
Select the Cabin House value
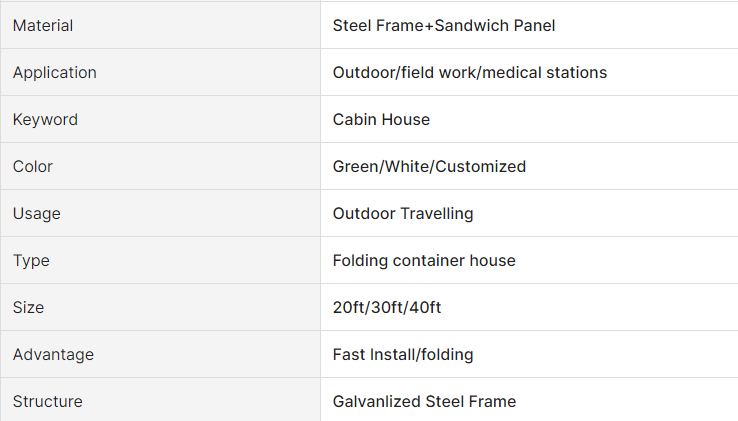click(381, 120)
